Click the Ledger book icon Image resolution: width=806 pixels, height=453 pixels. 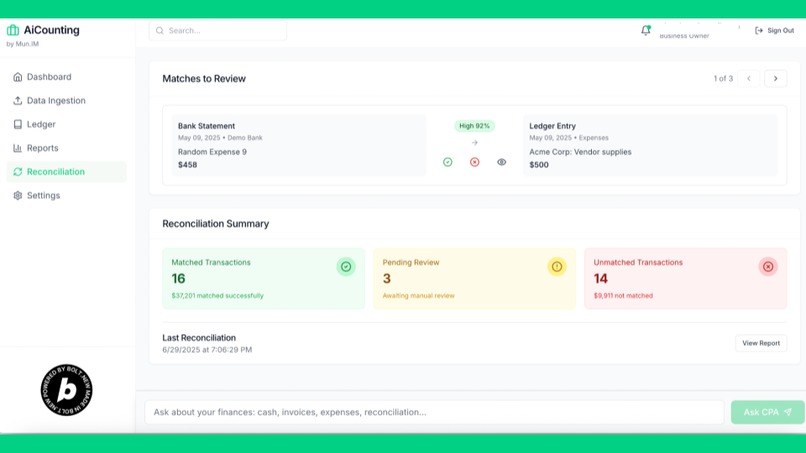pyautogui.click(x=17, y=124)
